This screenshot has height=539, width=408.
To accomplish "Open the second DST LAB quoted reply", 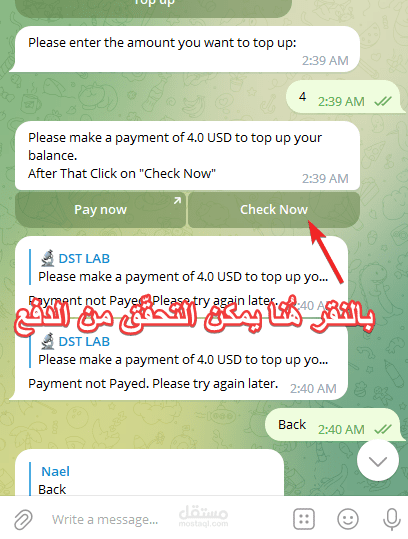I will pos(179,351).
